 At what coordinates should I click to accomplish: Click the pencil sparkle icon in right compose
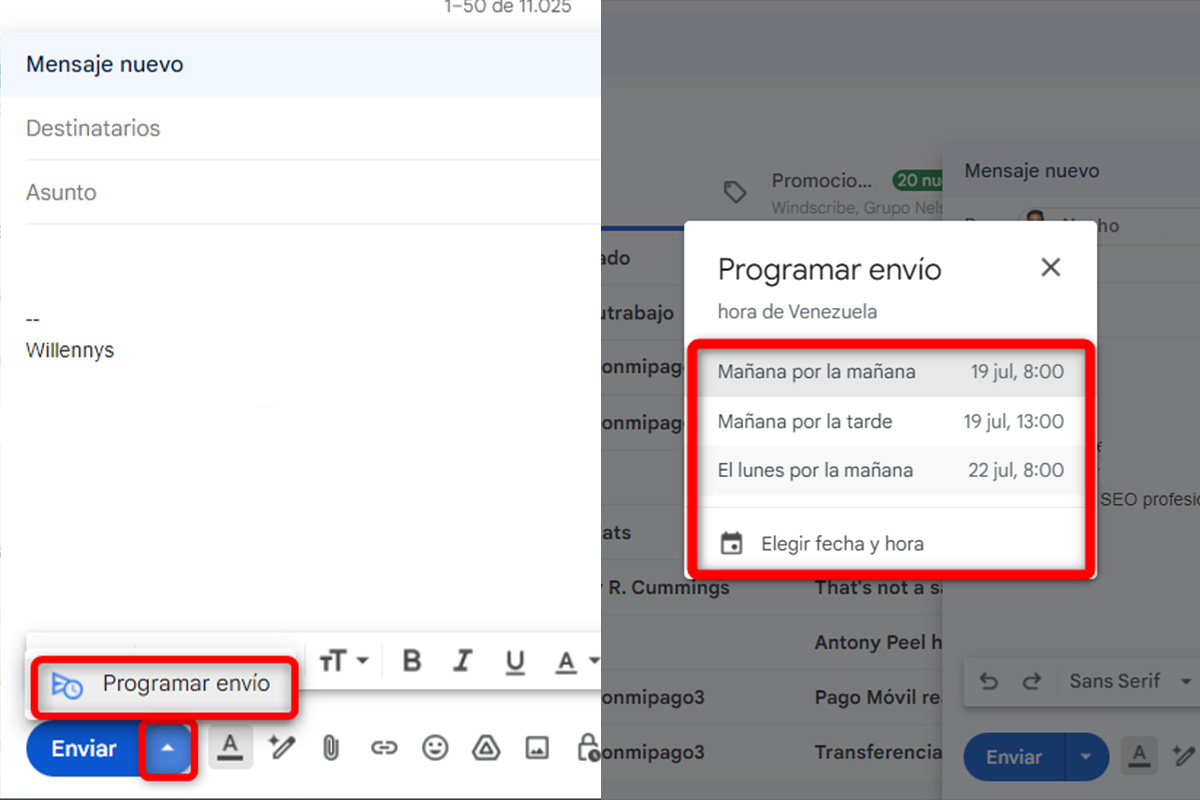1185,757
